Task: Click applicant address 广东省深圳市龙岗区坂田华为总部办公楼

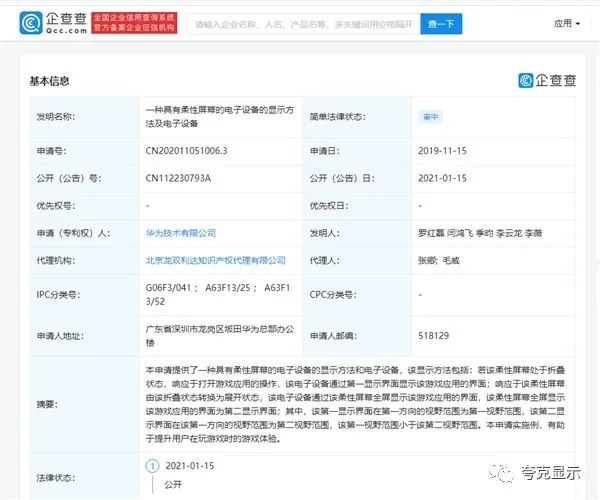Action: click(x=220, y=336)
